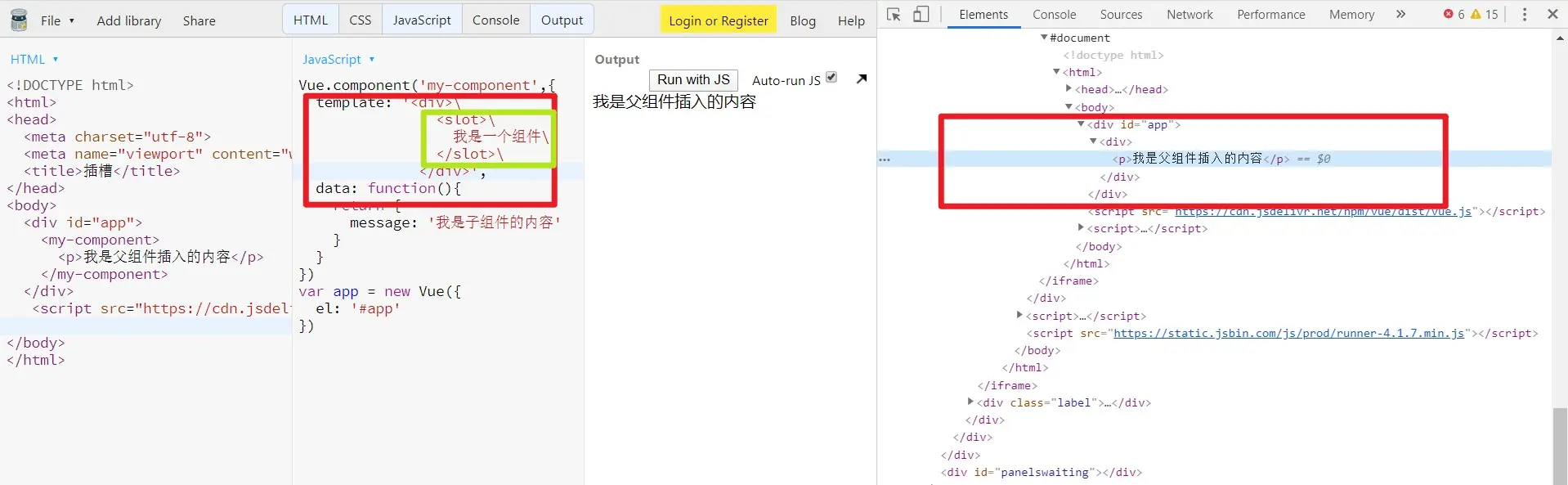
Task: Expand the div class="label" node
Action: click(x=970, y=402)
